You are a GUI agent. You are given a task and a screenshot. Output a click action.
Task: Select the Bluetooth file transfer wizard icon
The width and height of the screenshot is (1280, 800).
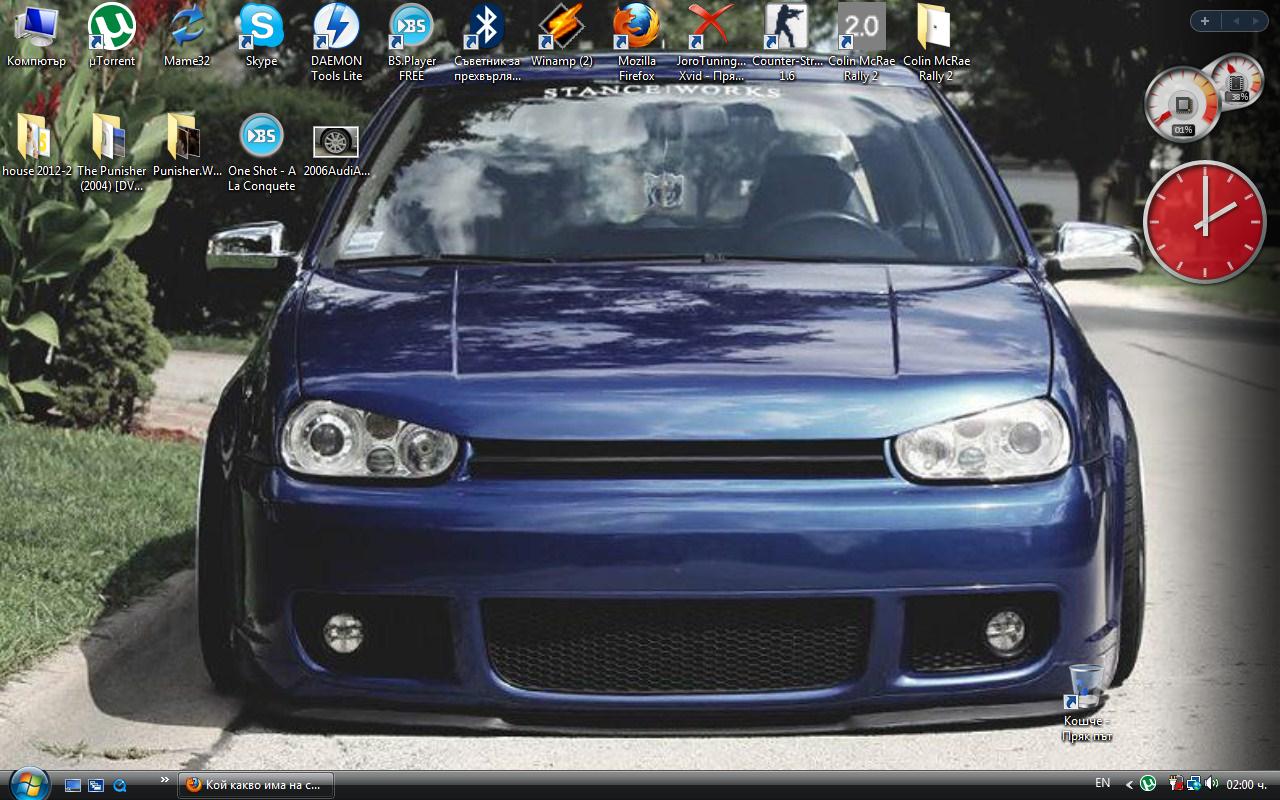click(486, 27)
